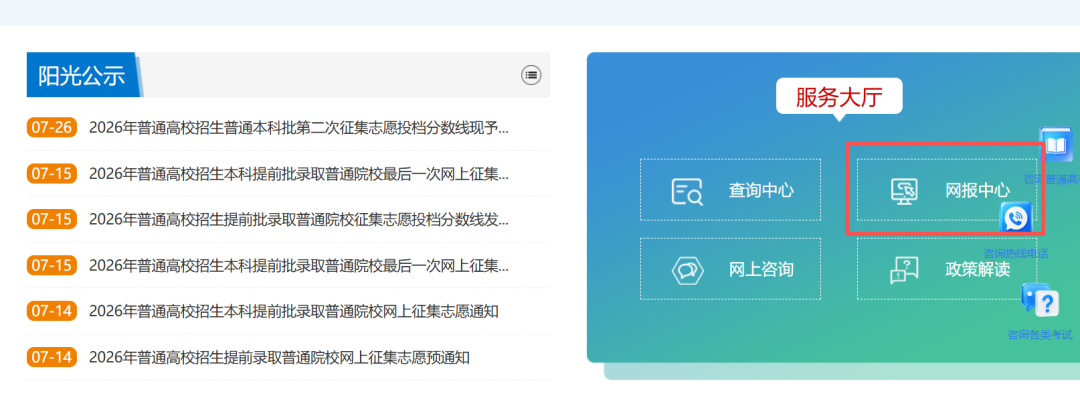Open notice 提前批录取普通院校征集志愿投档分数线发
The height and width of the screenshot is (408, 1080).
pyautogui.click(x=299, y=219)
